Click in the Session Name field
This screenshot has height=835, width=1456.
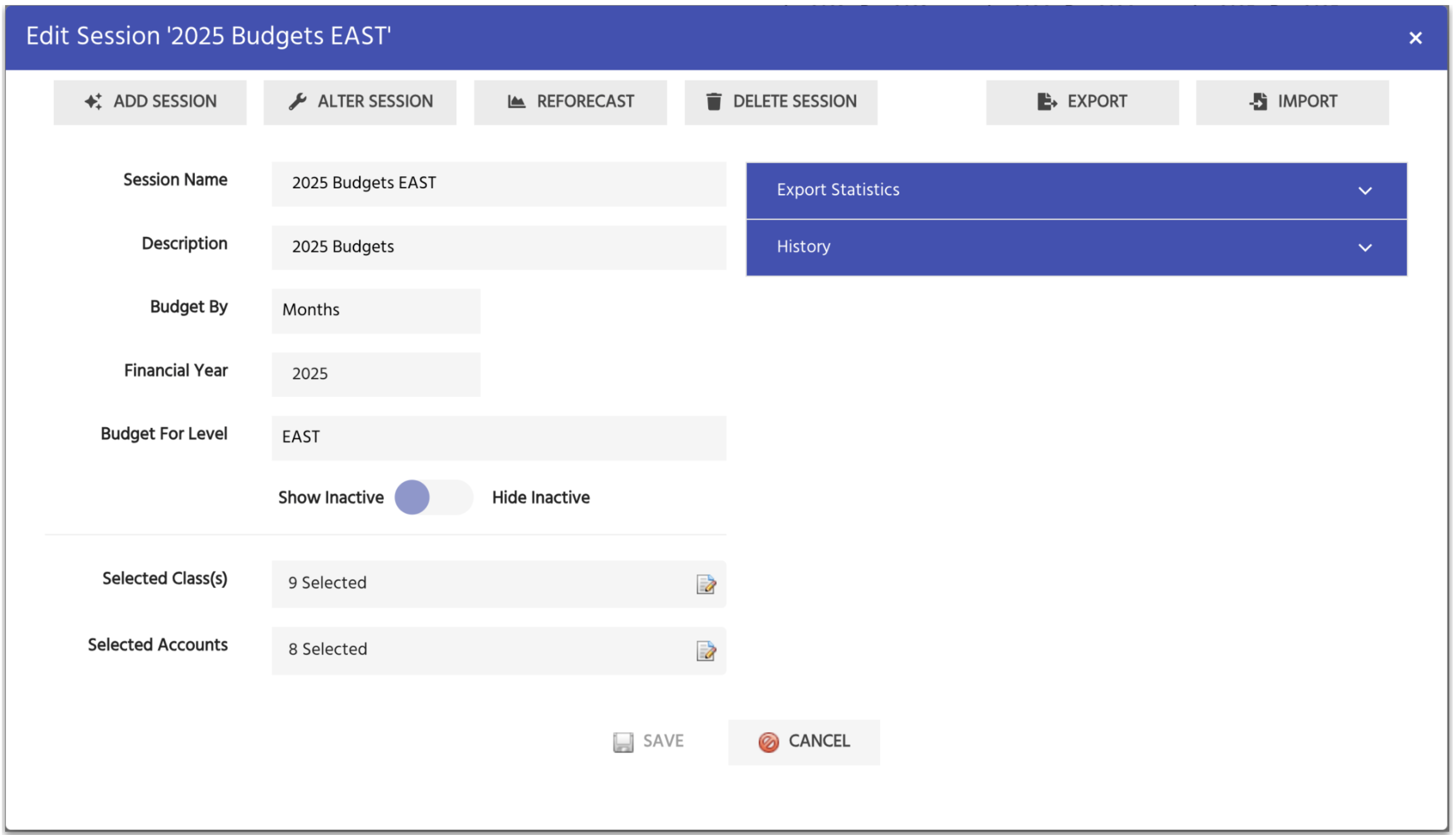[499, 184]
